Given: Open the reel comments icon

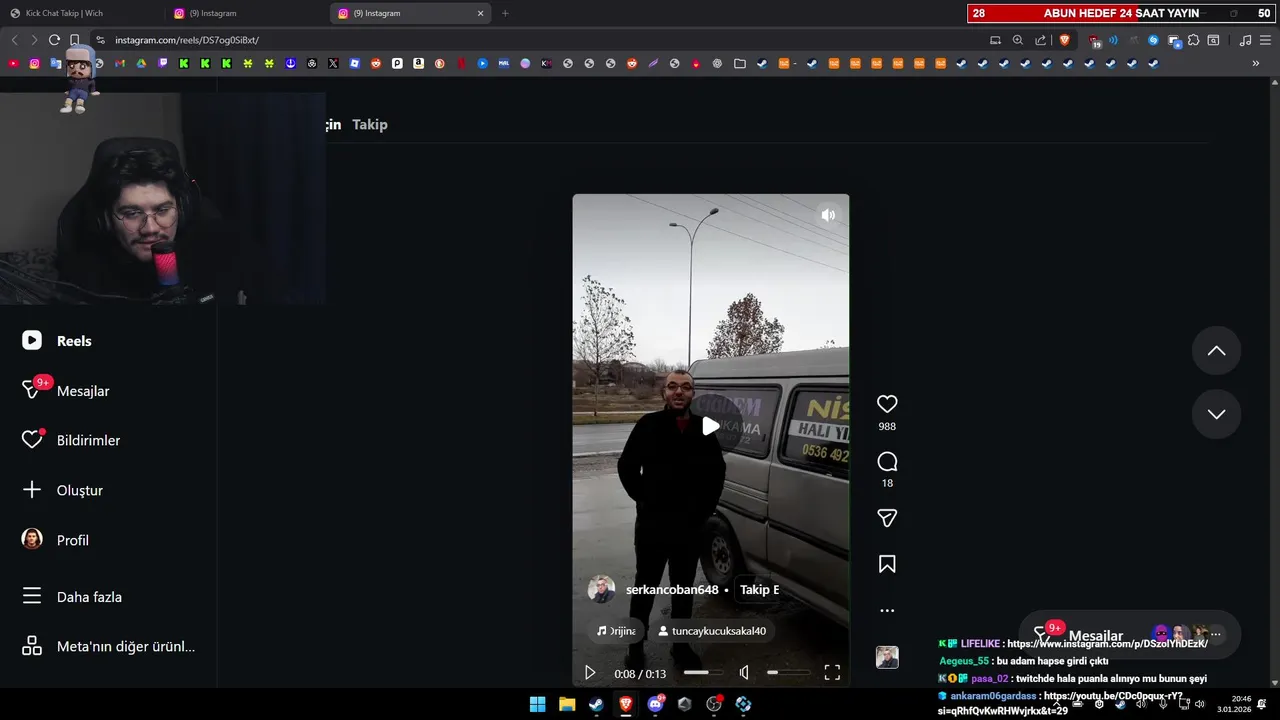Looking at the screenshot, I should 887,462.
